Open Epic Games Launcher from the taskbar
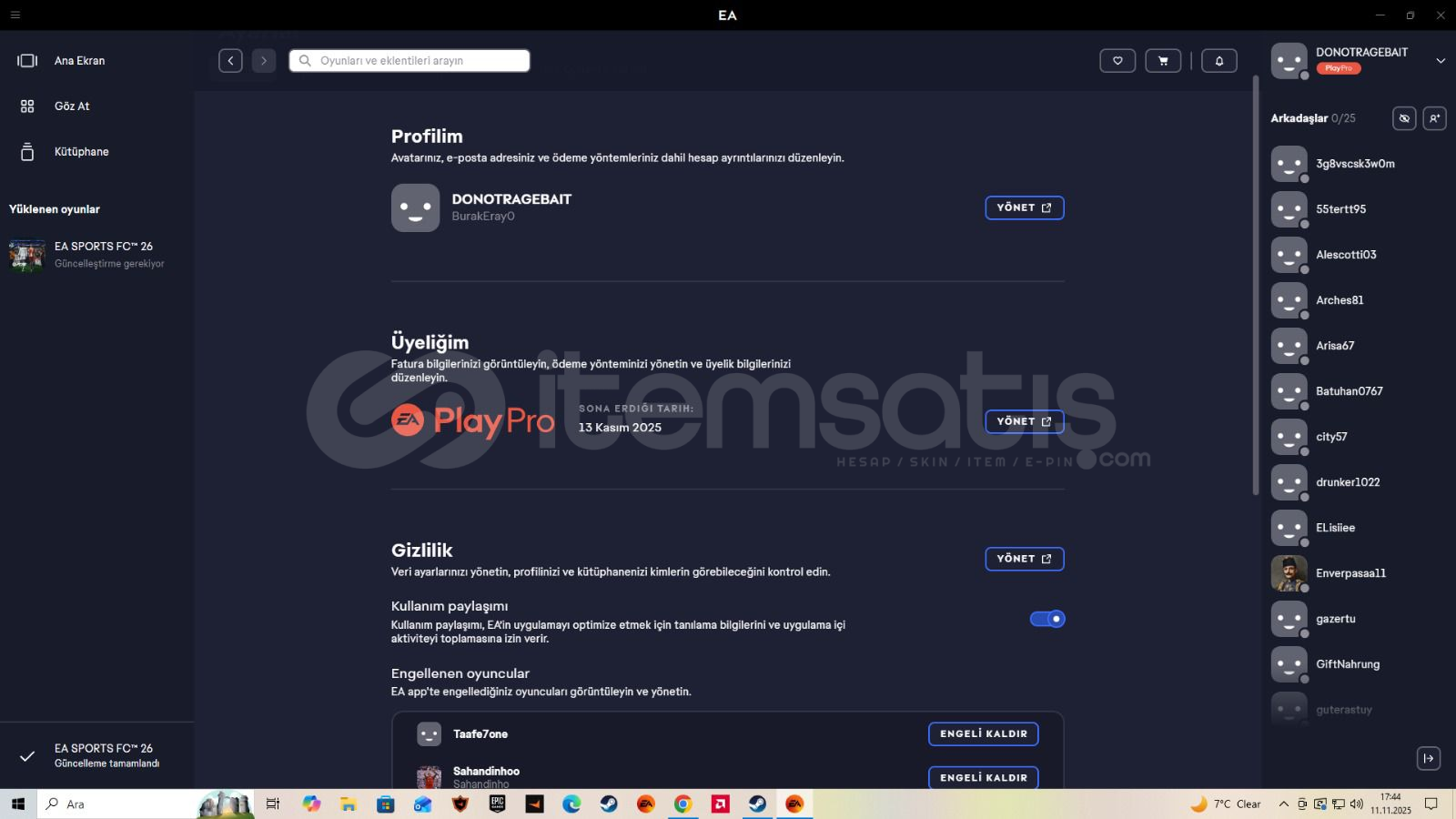Screen dimensions: 1456x819 (x=497, y=804)
